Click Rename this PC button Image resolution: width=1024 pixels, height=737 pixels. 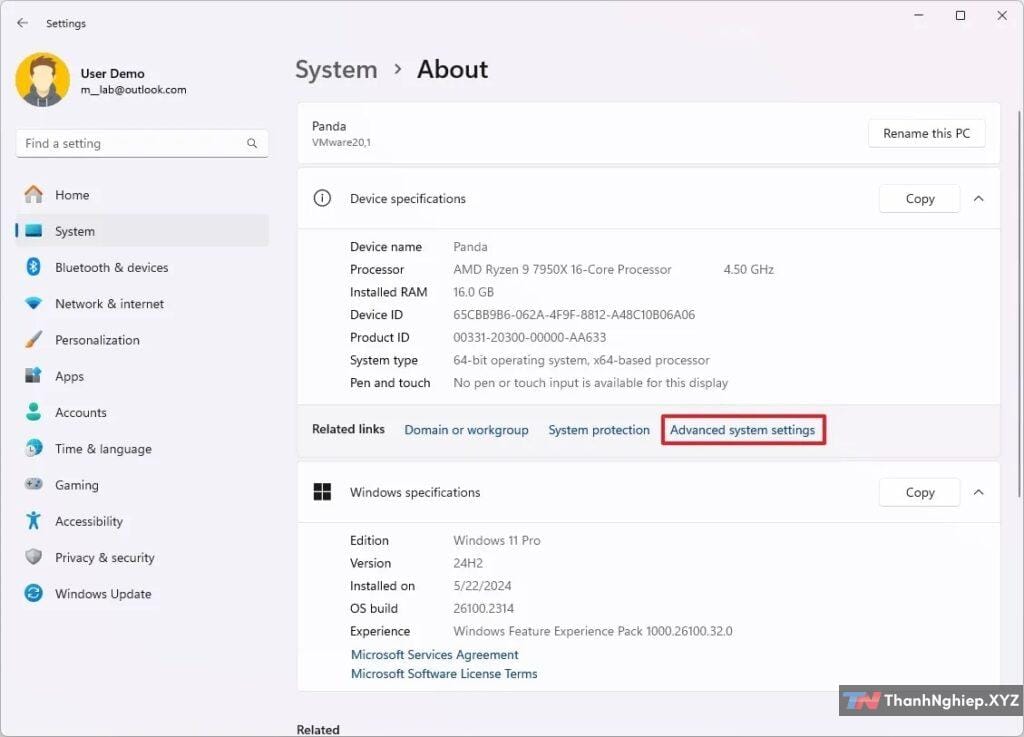(x=926, y=133)
